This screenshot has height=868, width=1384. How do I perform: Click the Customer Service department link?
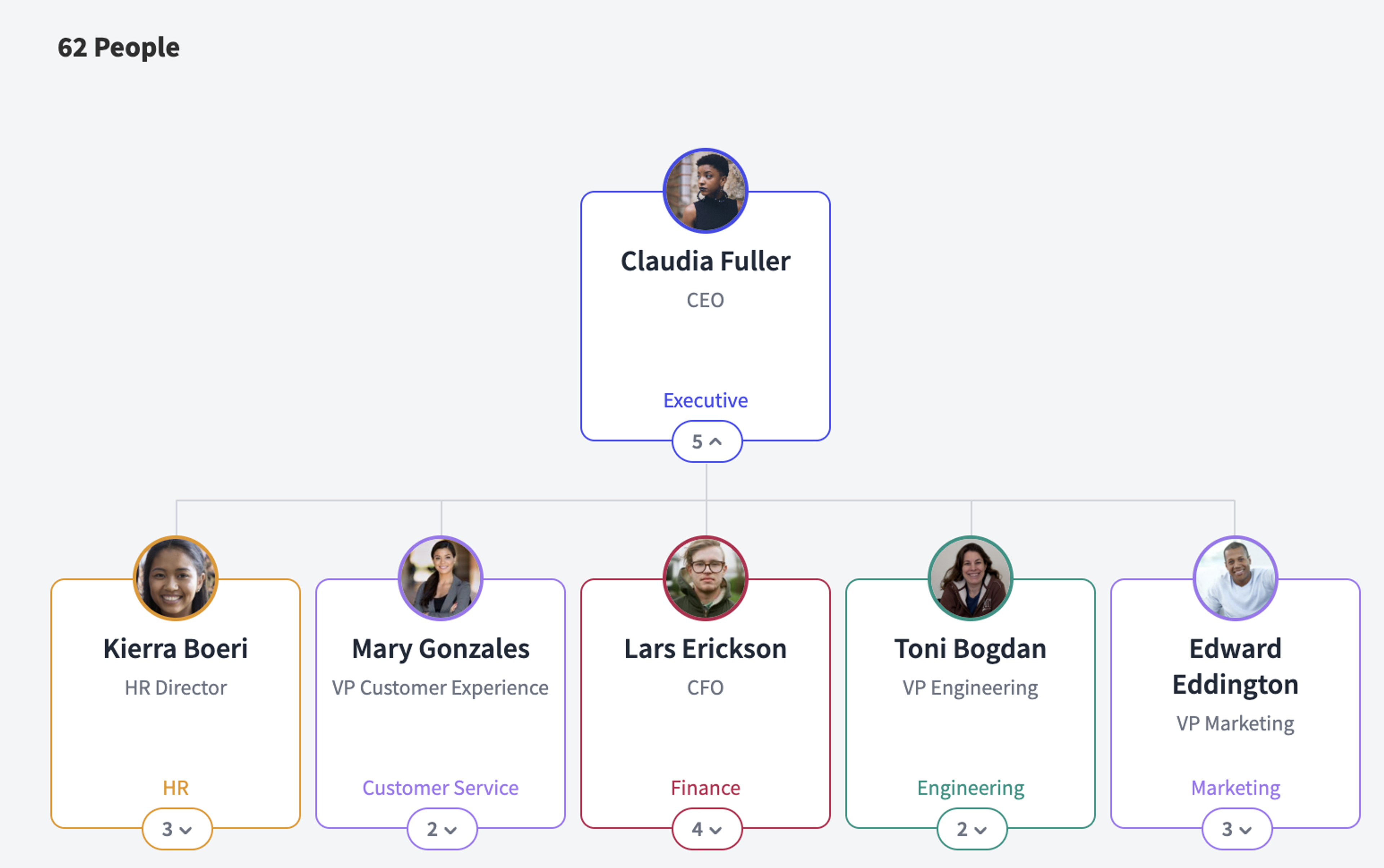440,788
